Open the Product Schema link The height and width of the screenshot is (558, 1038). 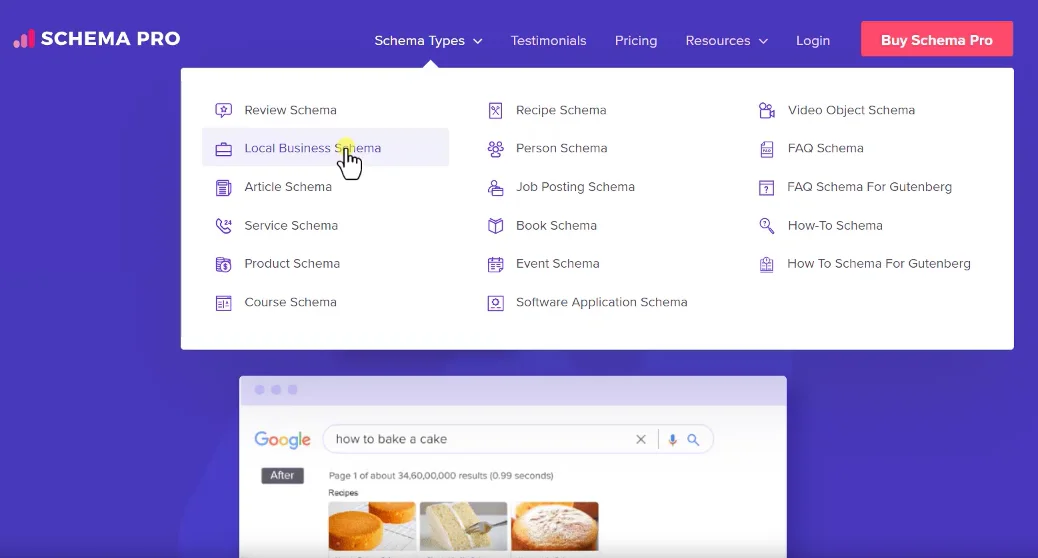292,263
